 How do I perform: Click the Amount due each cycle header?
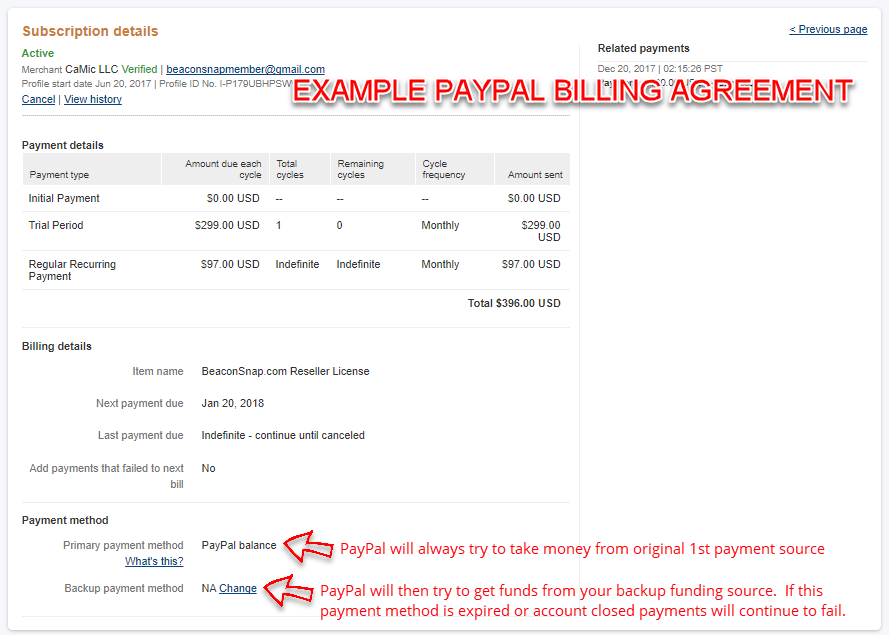pyautogui.click(x=223, y=169)
